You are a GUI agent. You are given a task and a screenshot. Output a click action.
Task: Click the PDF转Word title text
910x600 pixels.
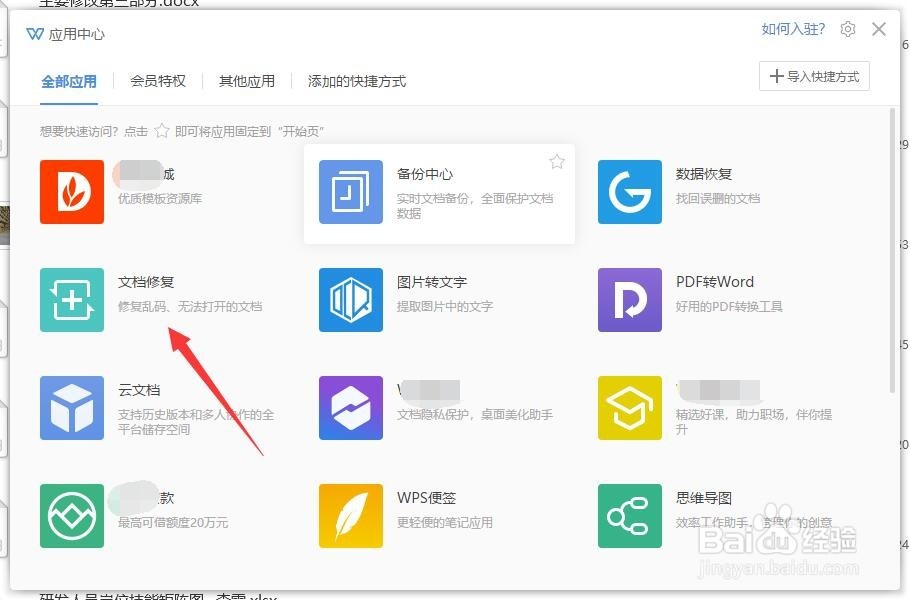715,282
